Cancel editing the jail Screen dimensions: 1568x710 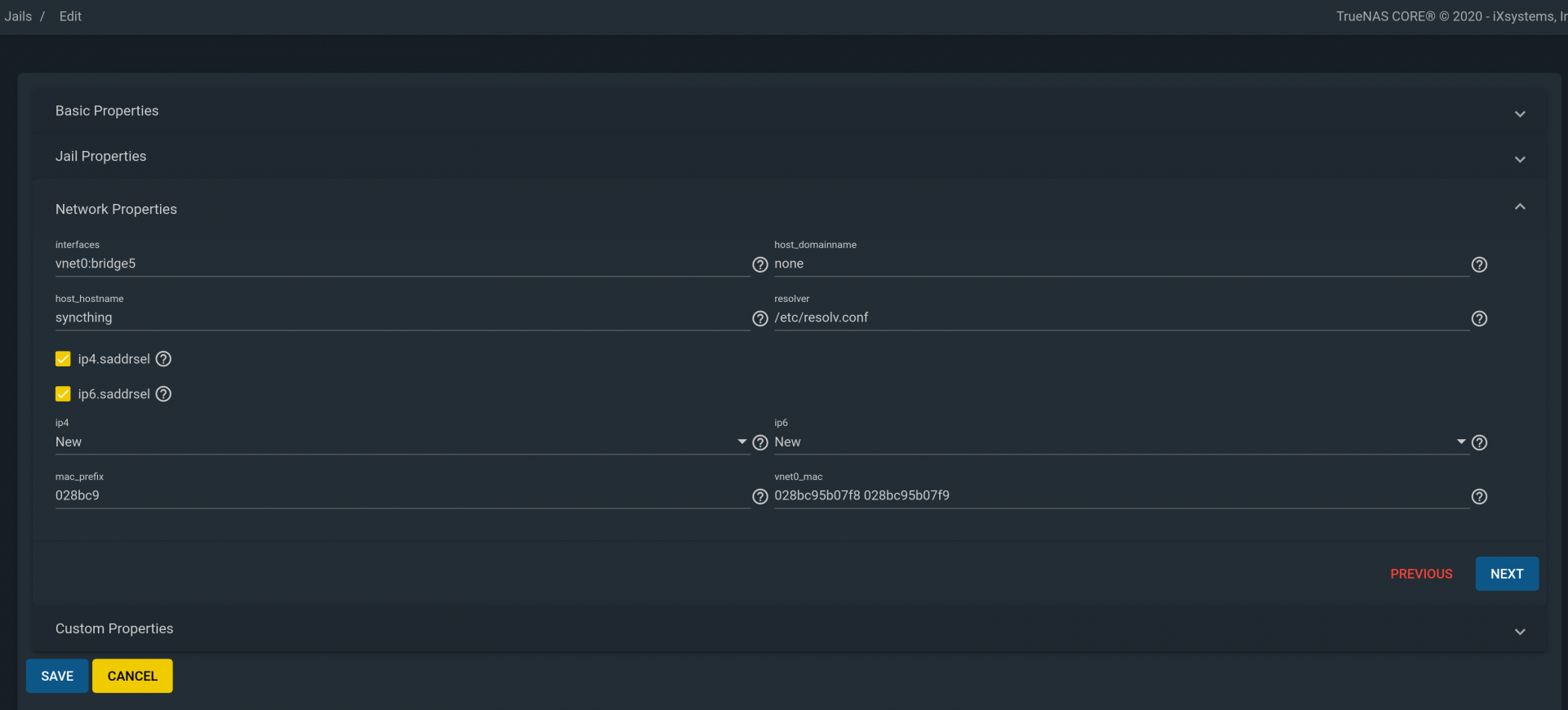(x=132, y=676)
